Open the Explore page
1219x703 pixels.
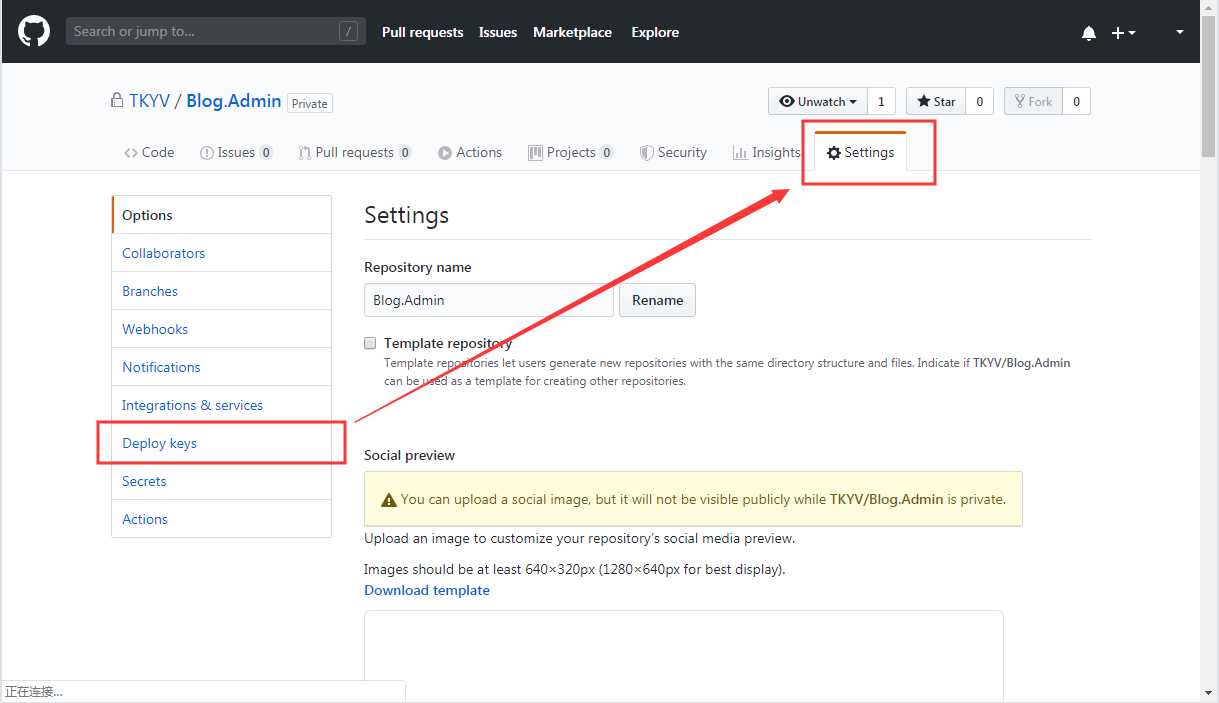[x=655, y=32]
